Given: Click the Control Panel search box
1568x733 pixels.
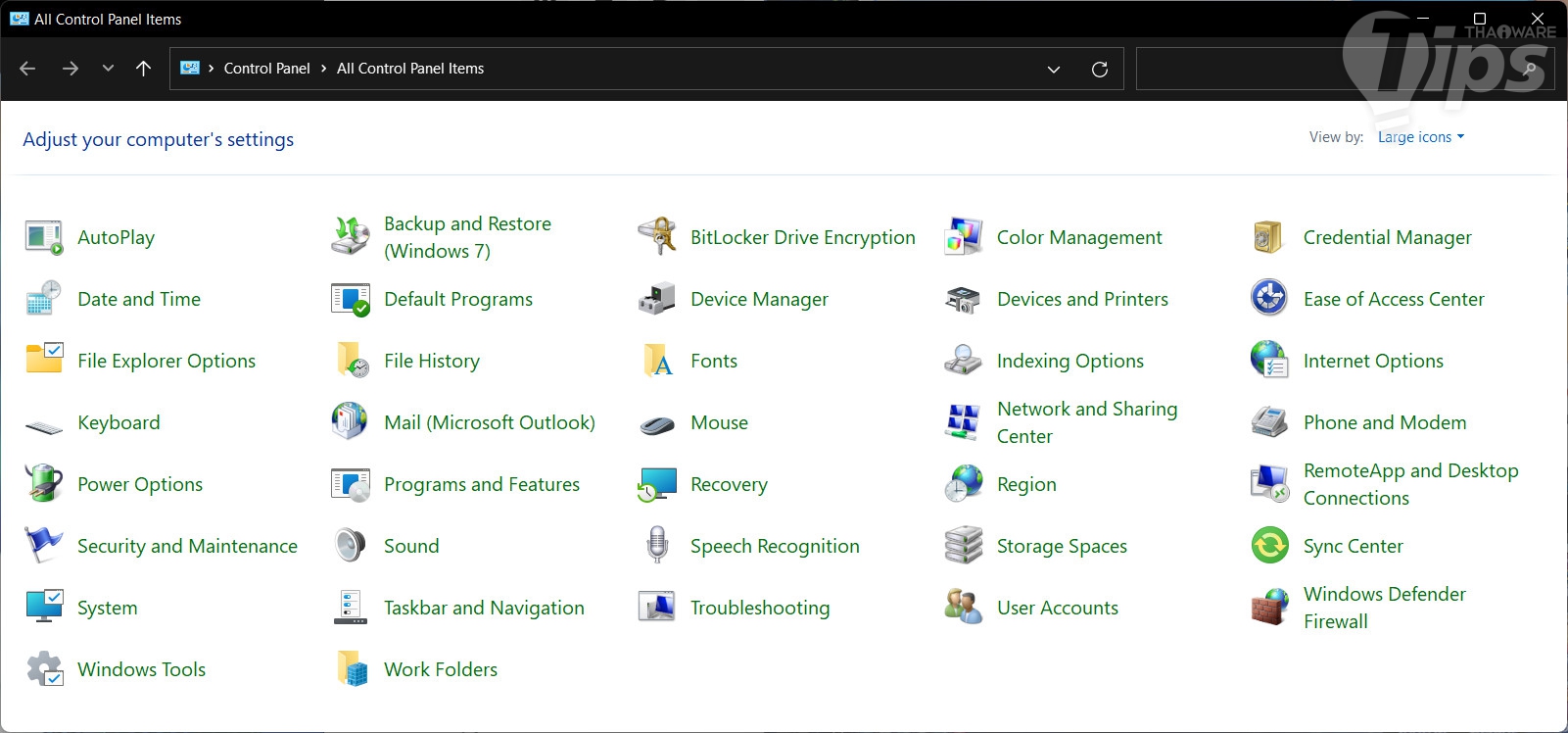Looking at the screenshot, I should [1322, 69].
